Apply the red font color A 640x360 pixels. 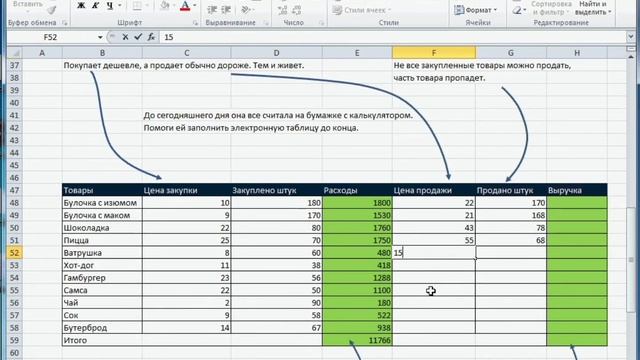click(x=185, y=6)
